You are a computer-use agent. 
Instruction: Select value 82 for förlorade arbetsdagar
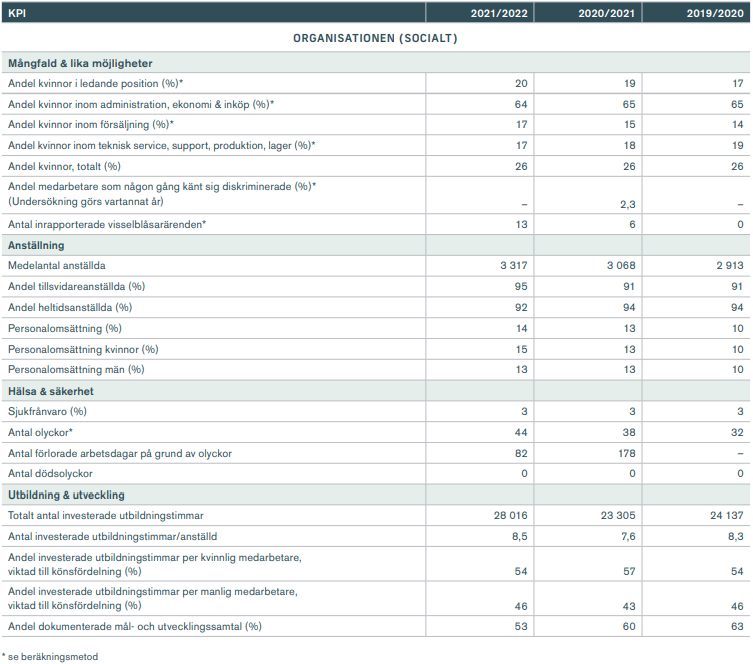click(x=521, y=454)
